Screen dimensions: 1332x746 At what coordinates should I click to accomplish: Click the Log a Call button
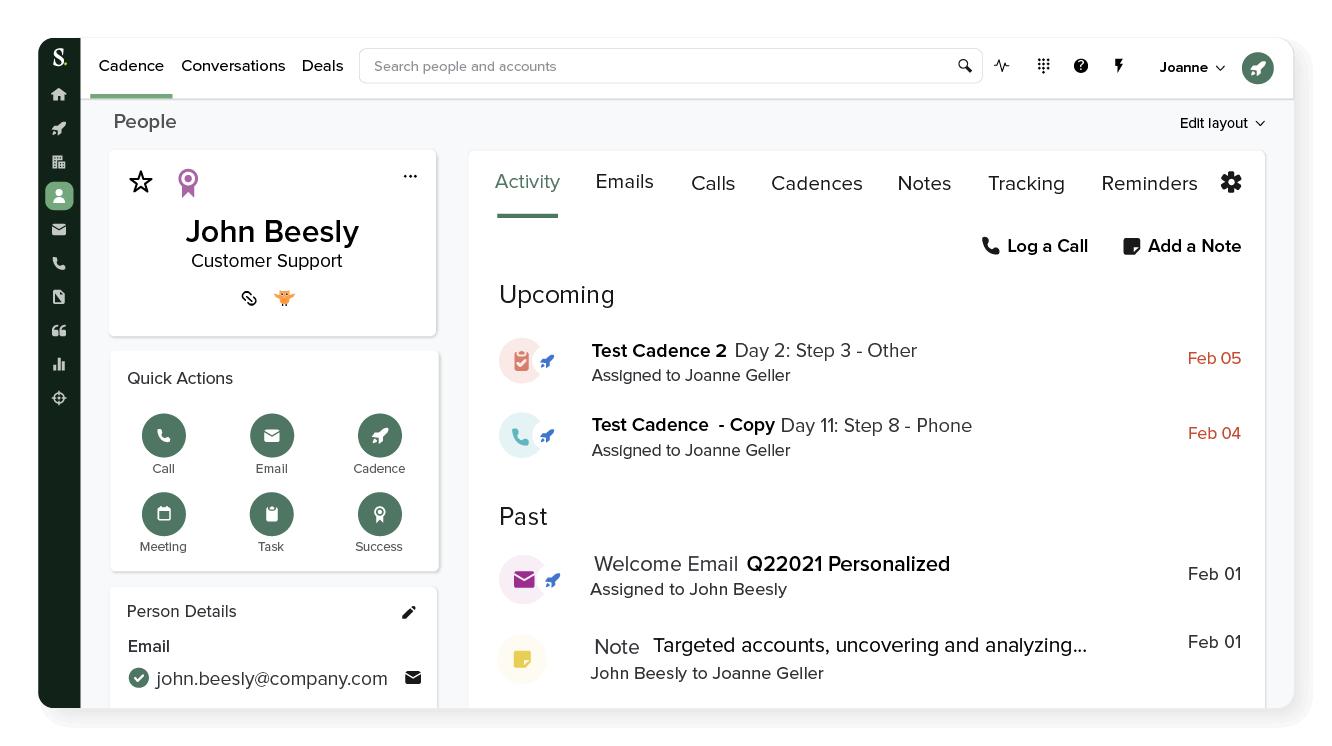[x=1035, y=245]
